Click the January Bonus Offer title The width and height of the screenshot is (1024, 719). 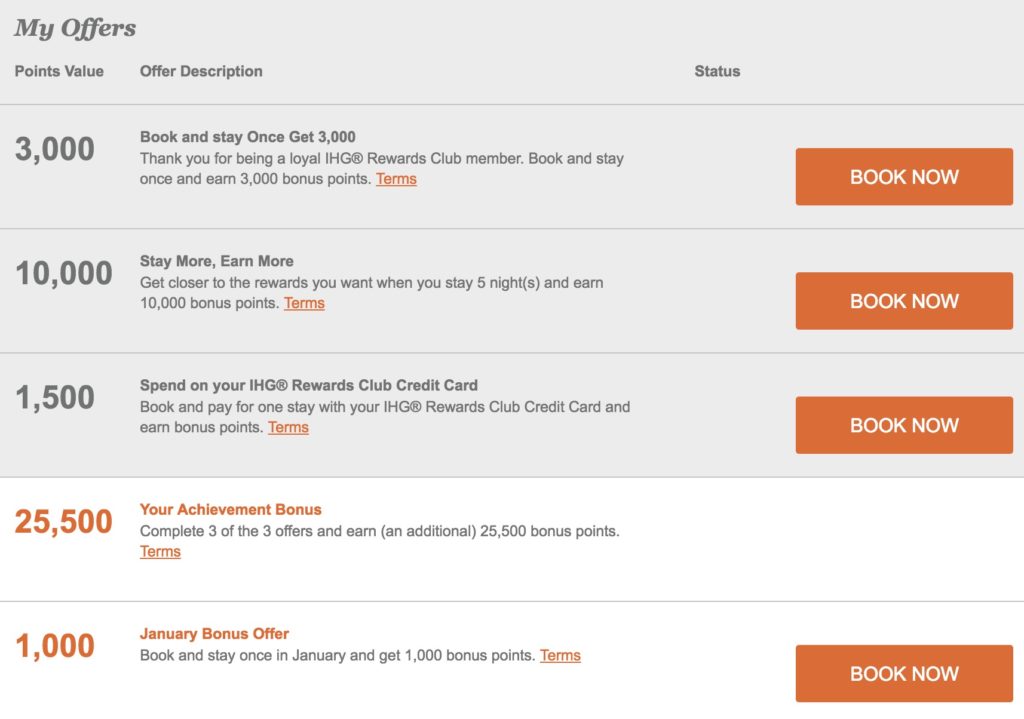pos(214,633)
